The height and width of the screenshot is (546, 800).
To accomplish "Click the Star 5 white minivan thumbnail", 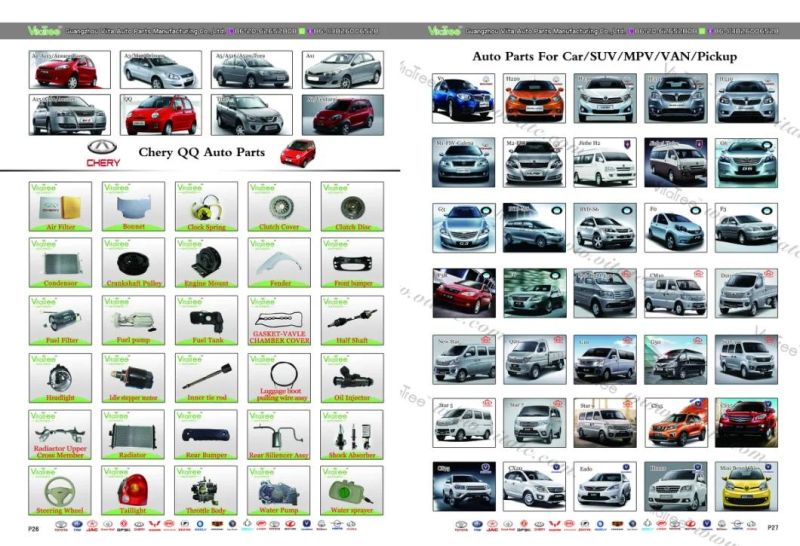I will point(463,423).
